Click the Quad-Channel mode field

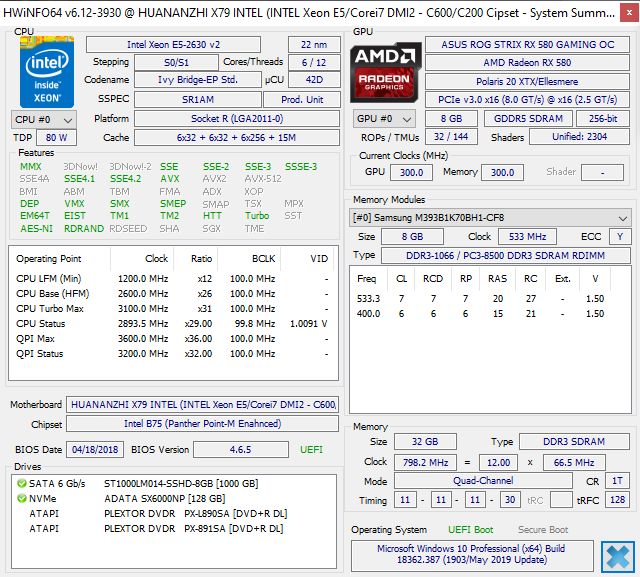pos(483,481)
